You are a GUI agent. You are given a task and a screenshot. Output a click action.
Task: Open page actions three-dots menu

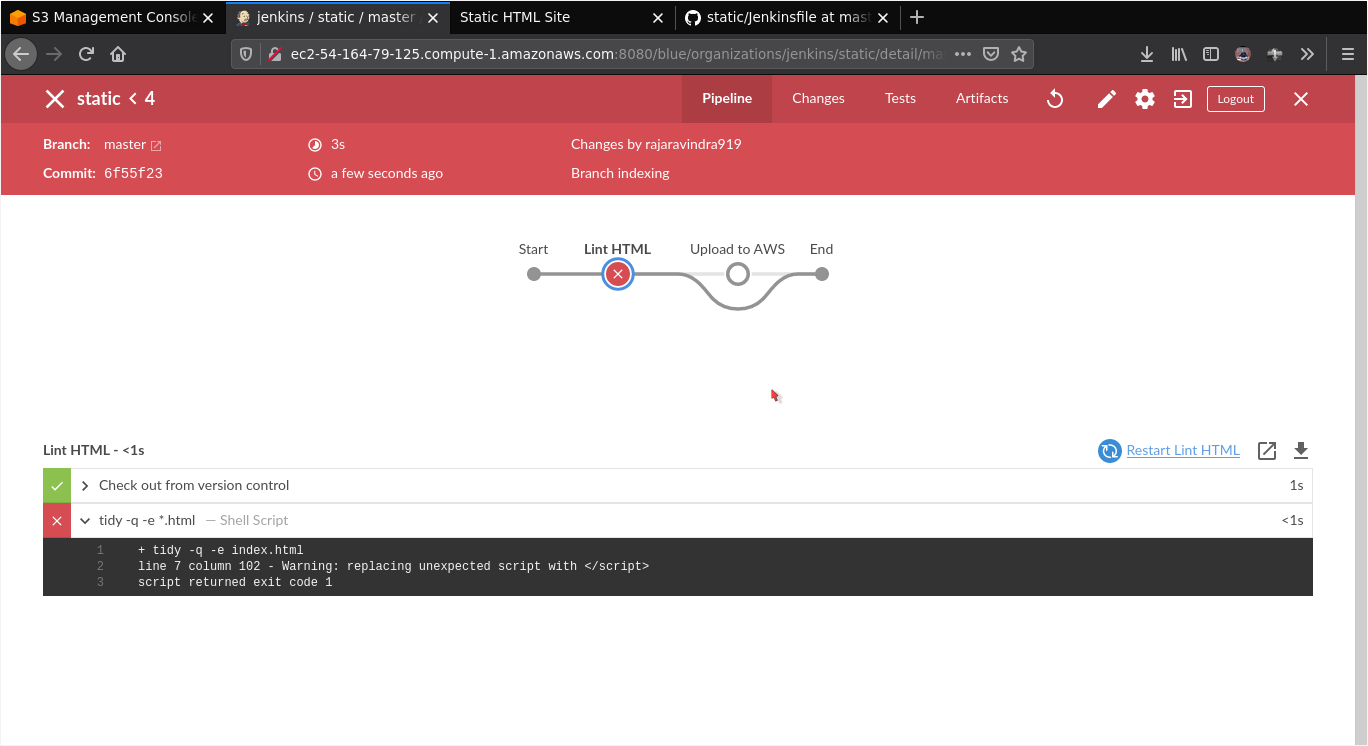click(x=962, y=54)
